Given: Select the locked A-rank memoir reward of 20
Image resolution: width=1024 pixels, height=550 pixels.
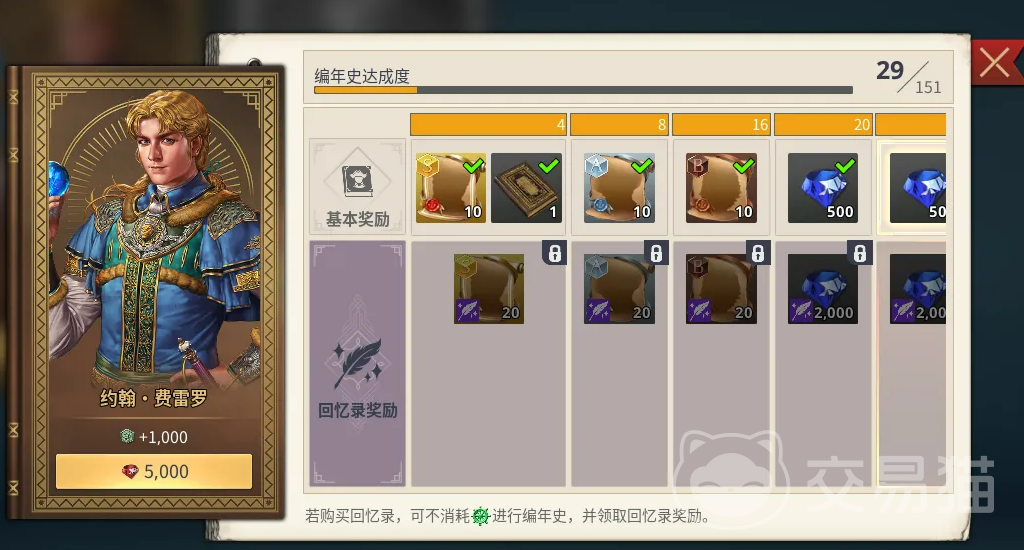Looking at the screenshot, I should 619,289.
